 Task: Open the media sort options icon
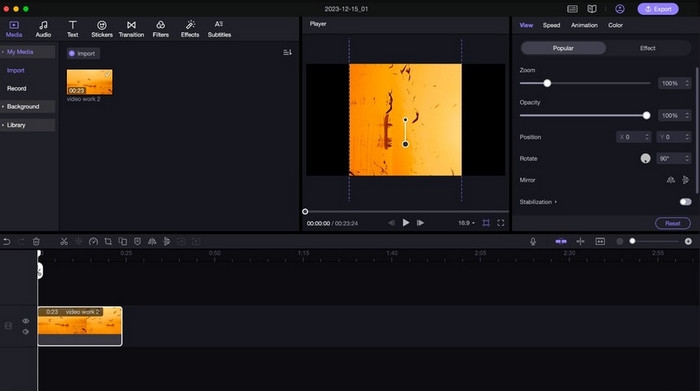coord(288,53)
